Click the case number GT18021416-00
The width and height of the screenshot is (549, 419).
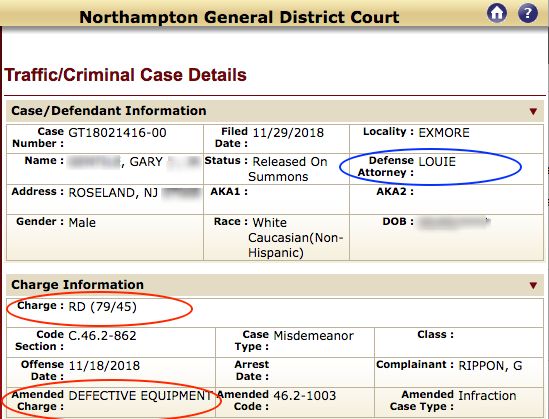(117, 133)
